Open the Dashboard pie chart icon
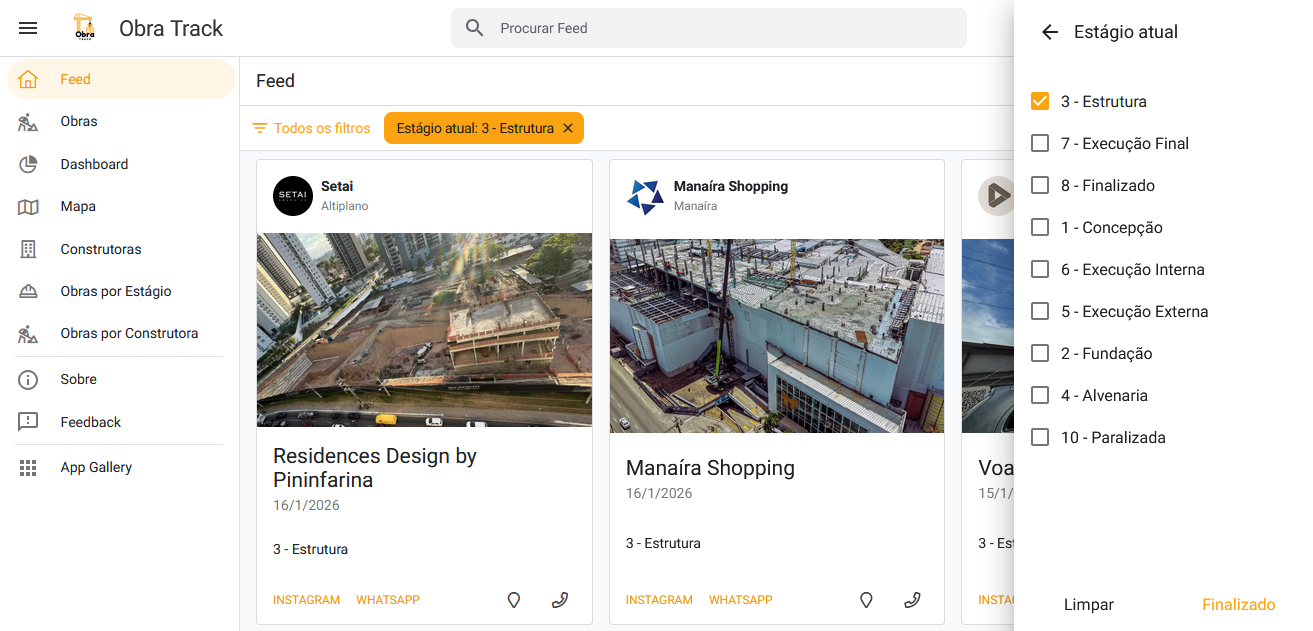This screenshot has height=631, width=1313. point(28,164)
